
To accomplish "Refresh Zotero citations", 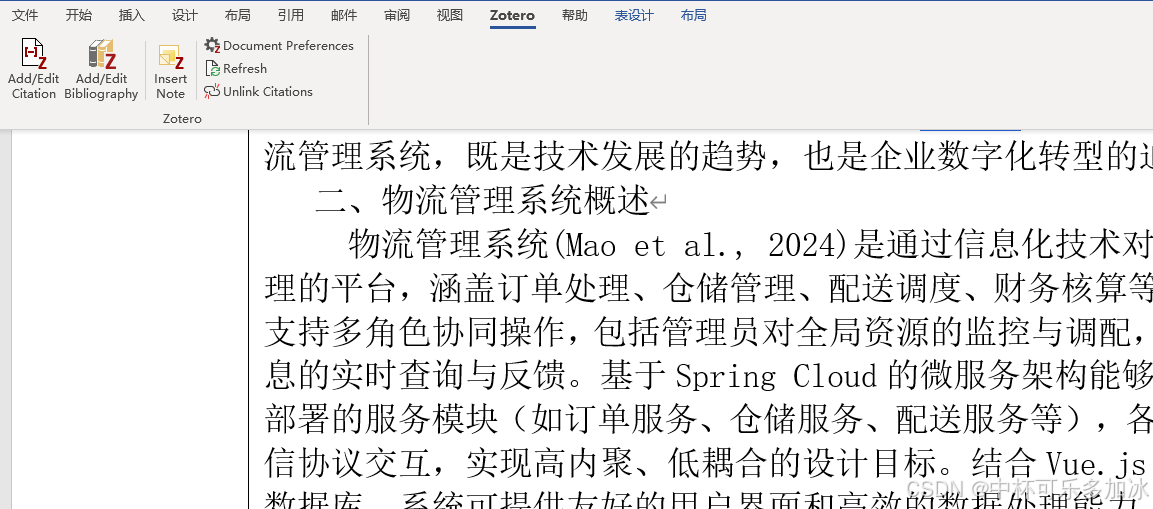I will (236, 68).
